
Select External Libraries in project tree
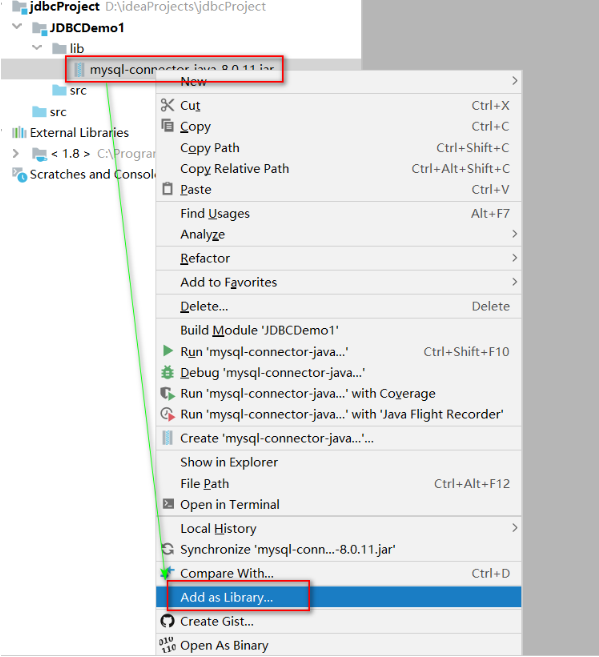tap(79, 133)
